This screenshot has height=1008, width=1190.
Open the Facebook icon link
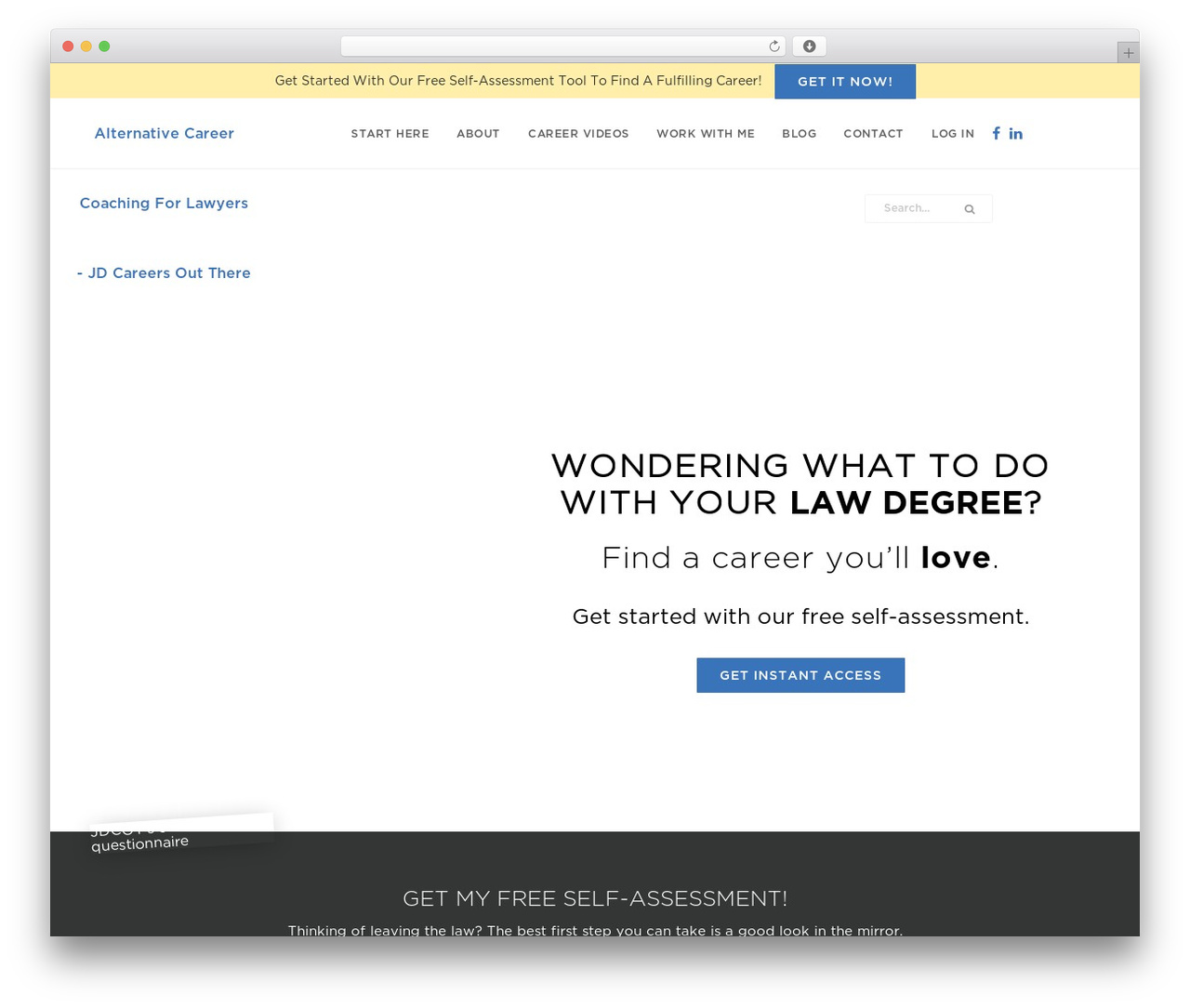point(996,133)
